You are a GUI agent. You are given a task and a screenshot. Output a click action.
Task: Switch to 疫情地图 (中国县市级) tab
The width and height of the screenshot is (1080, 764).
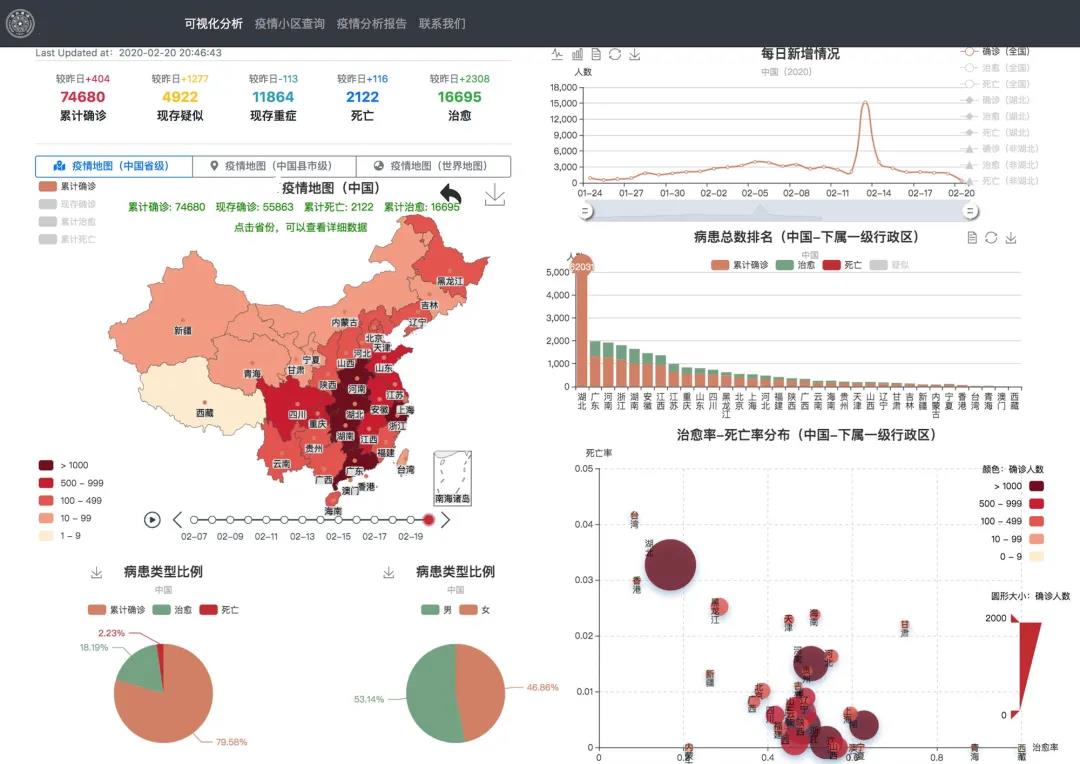point(272,166)
